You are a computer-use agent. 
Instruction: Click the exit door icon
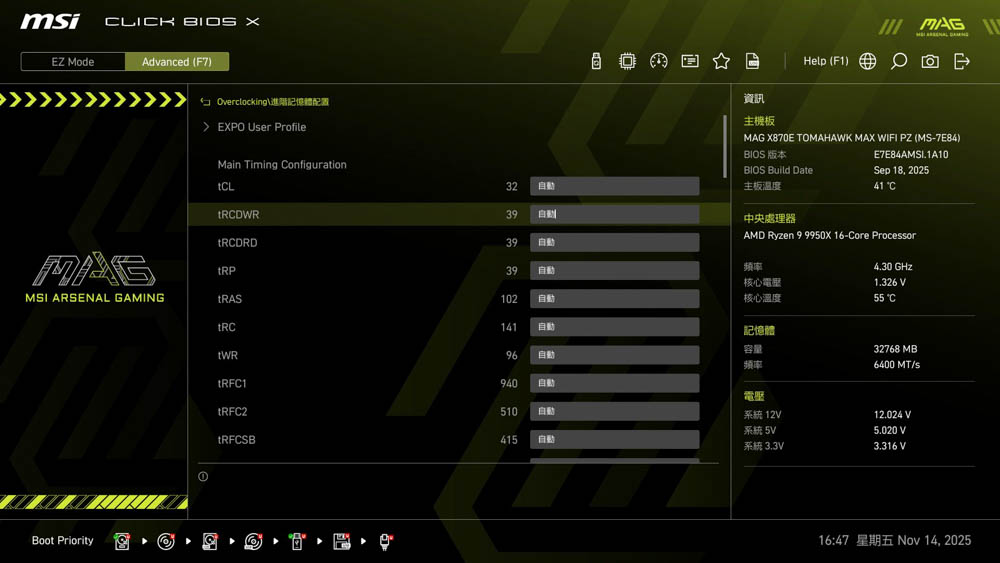pos(962,61)
